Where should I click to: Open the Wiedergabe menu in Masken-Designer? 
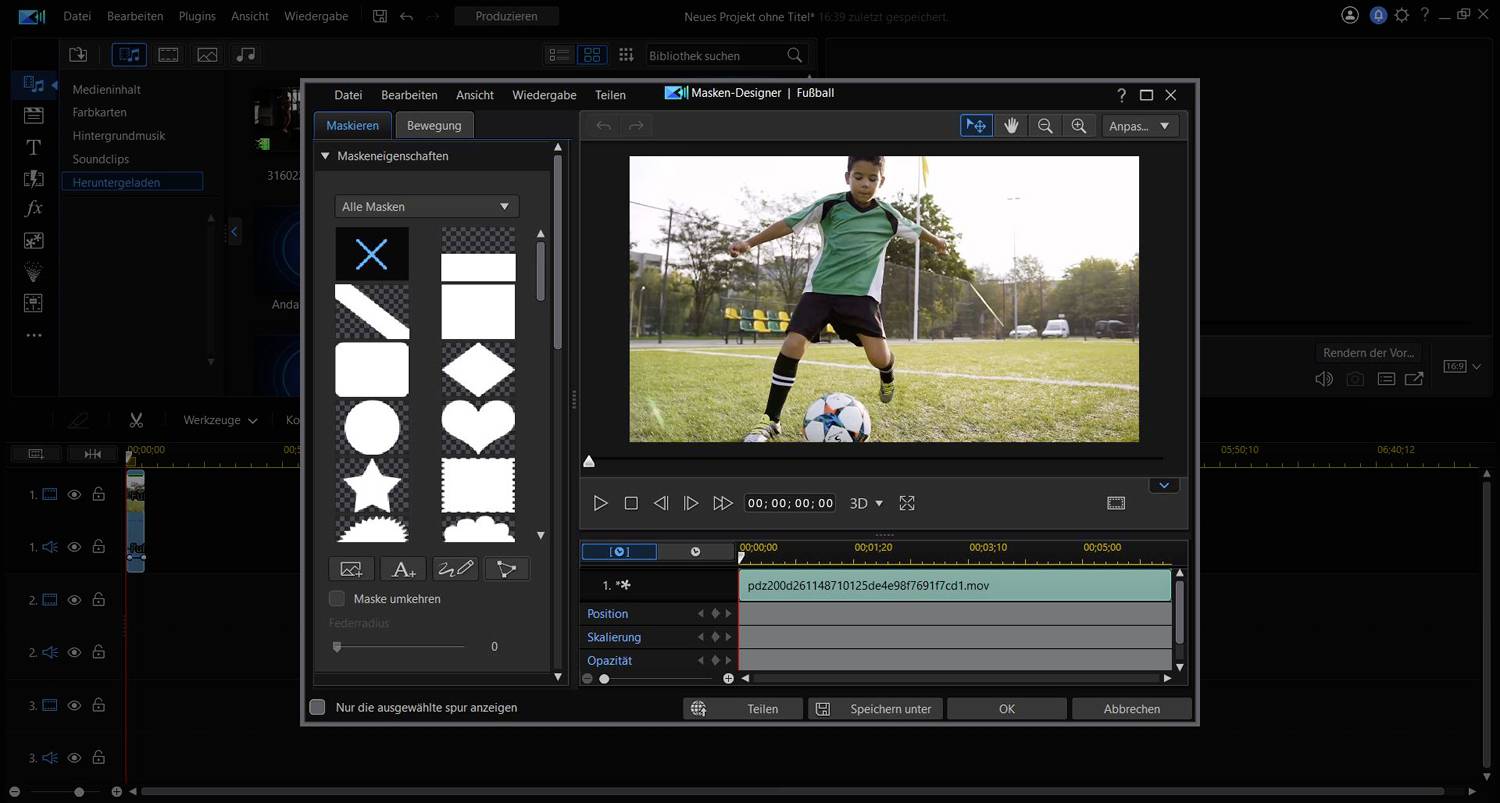[544, 94]
